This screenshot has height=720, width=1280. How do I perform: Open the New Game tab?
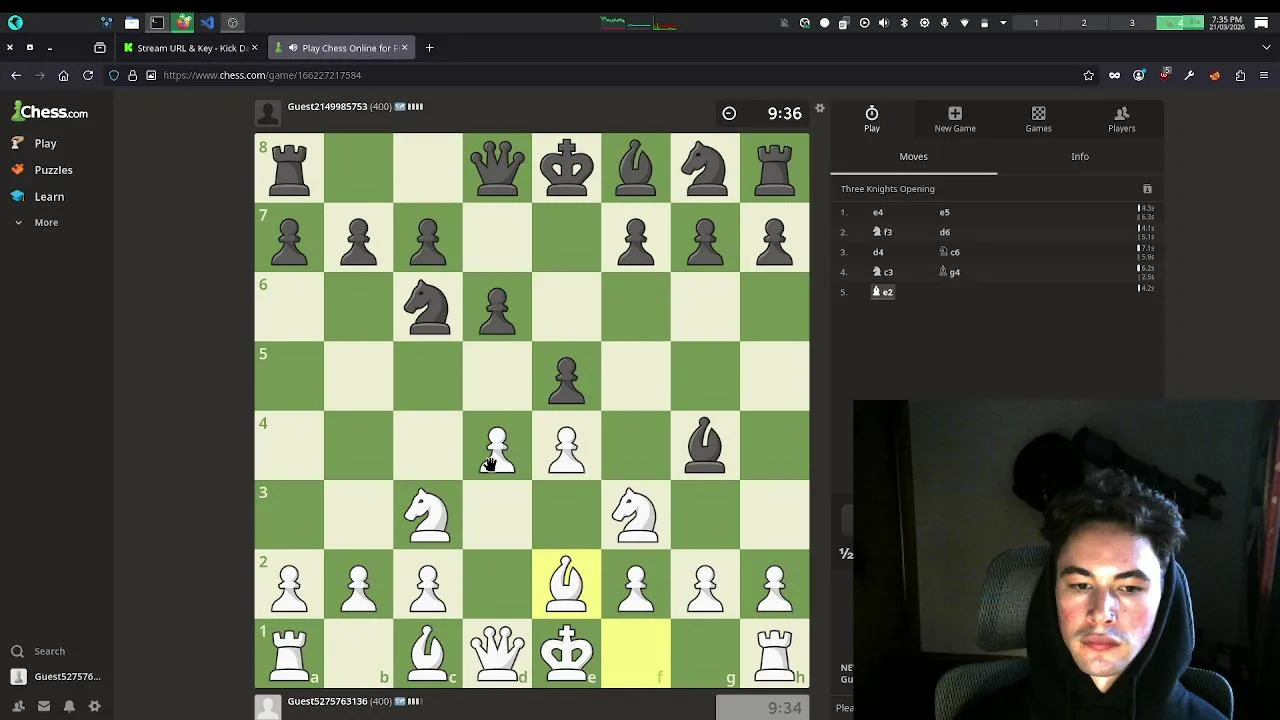(x=955, y=119)
